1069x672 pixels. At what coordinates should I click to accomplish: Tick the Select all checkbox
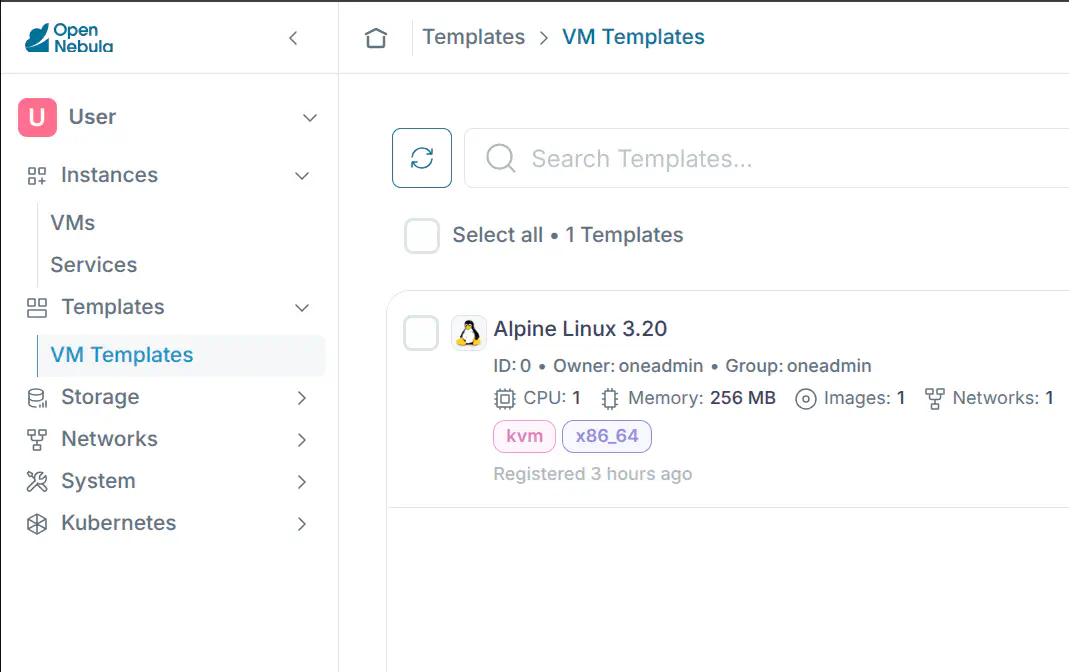pos(422,236)
